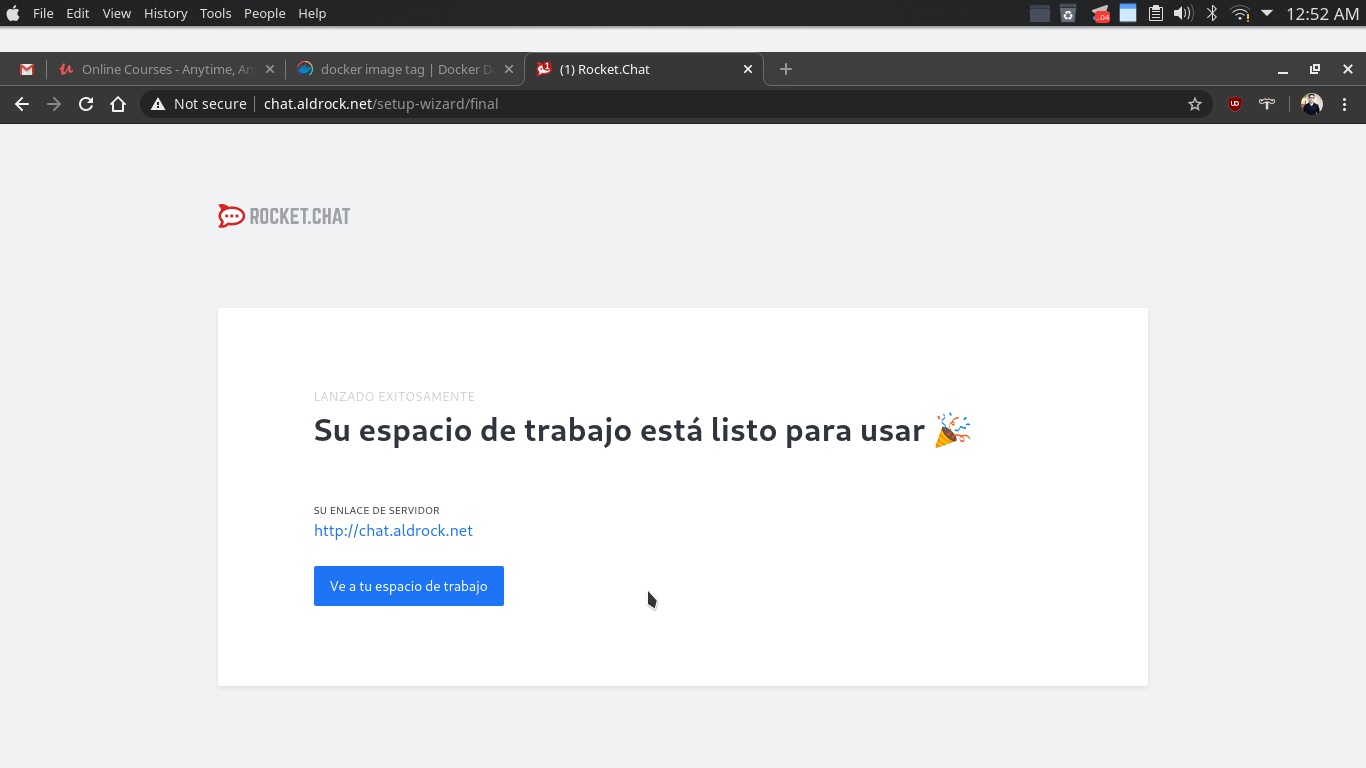Screen dimensions: 1366x768
Task: Open the People menu
Action: pyautogui.click(x=264, y=13)
